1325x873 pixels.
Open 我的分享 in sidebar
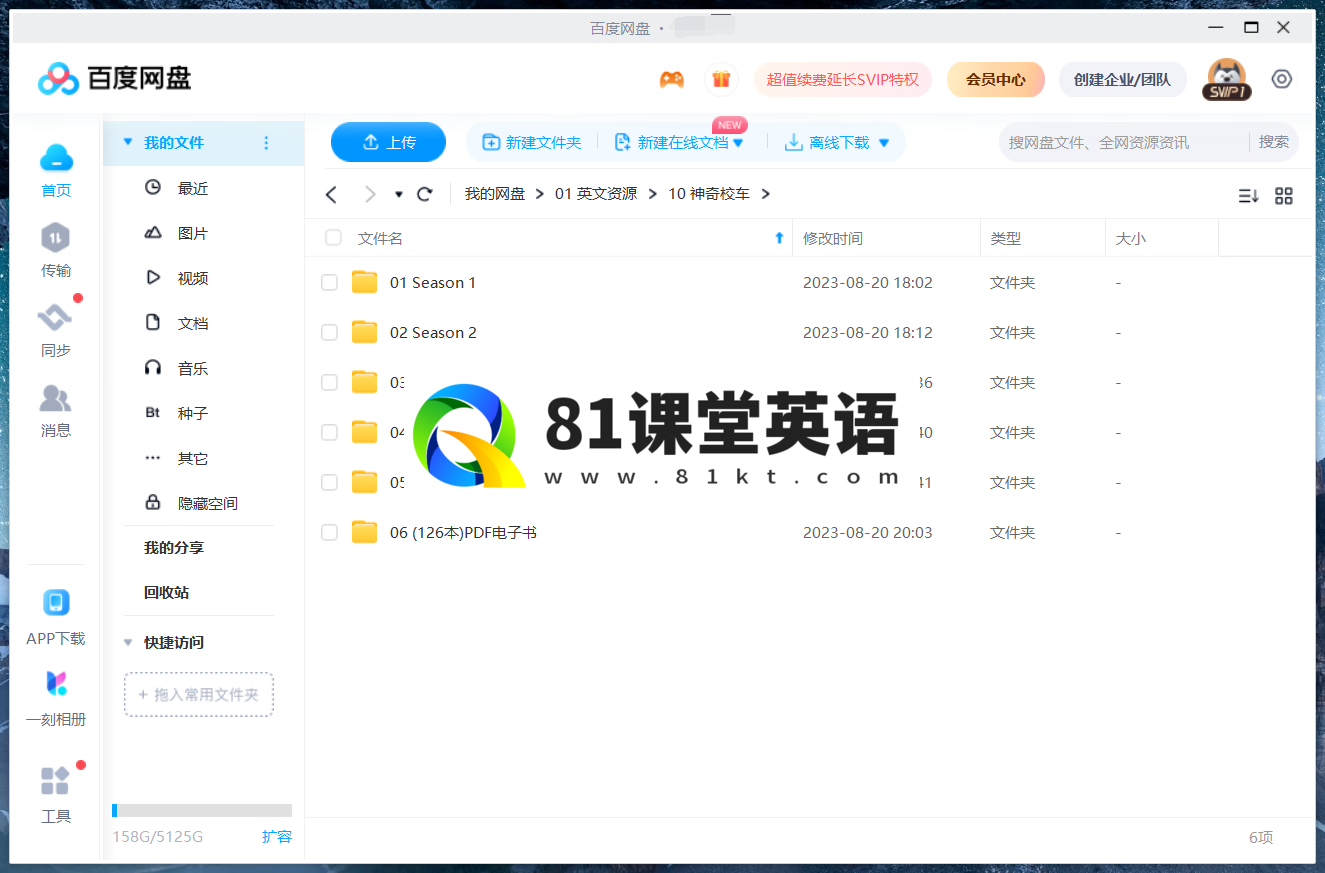click(174, 548)
